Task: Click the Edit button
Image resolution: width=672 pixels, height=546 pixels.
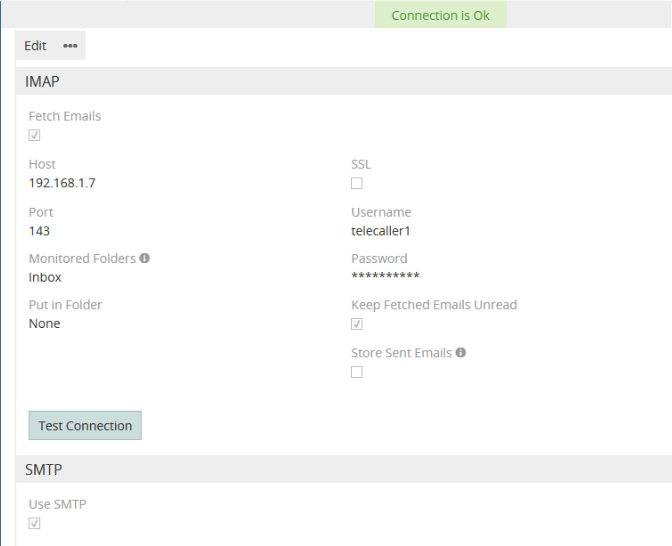Action: [x=35, y=45]
